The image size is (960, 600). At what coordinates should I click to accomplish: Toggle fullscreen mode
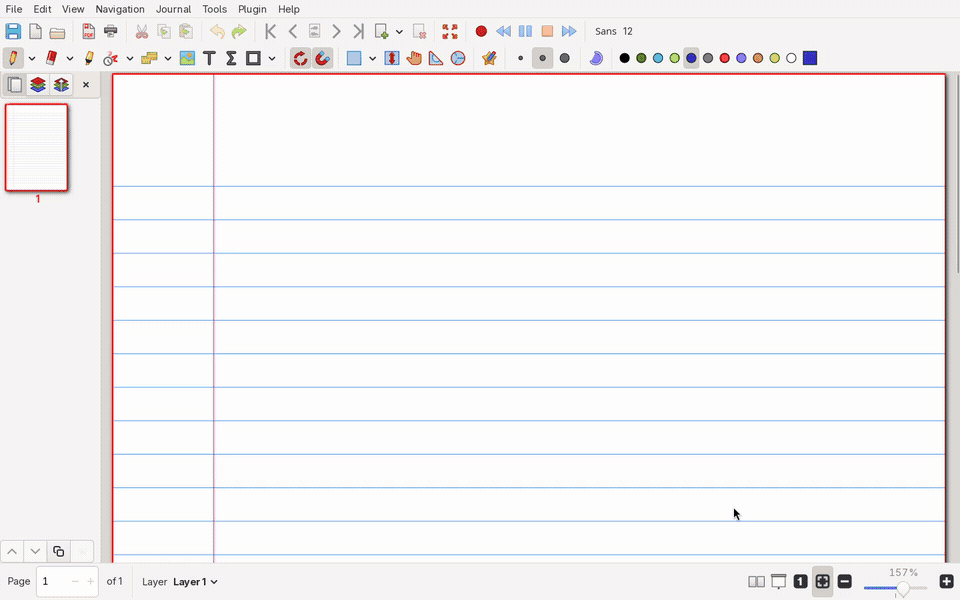click(x=450, y=31)
